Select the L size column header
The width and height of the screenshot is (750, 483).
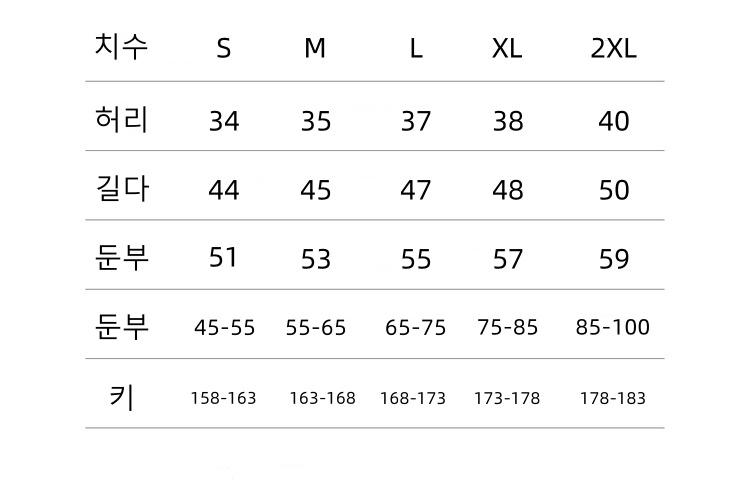[x=416, y=49]
